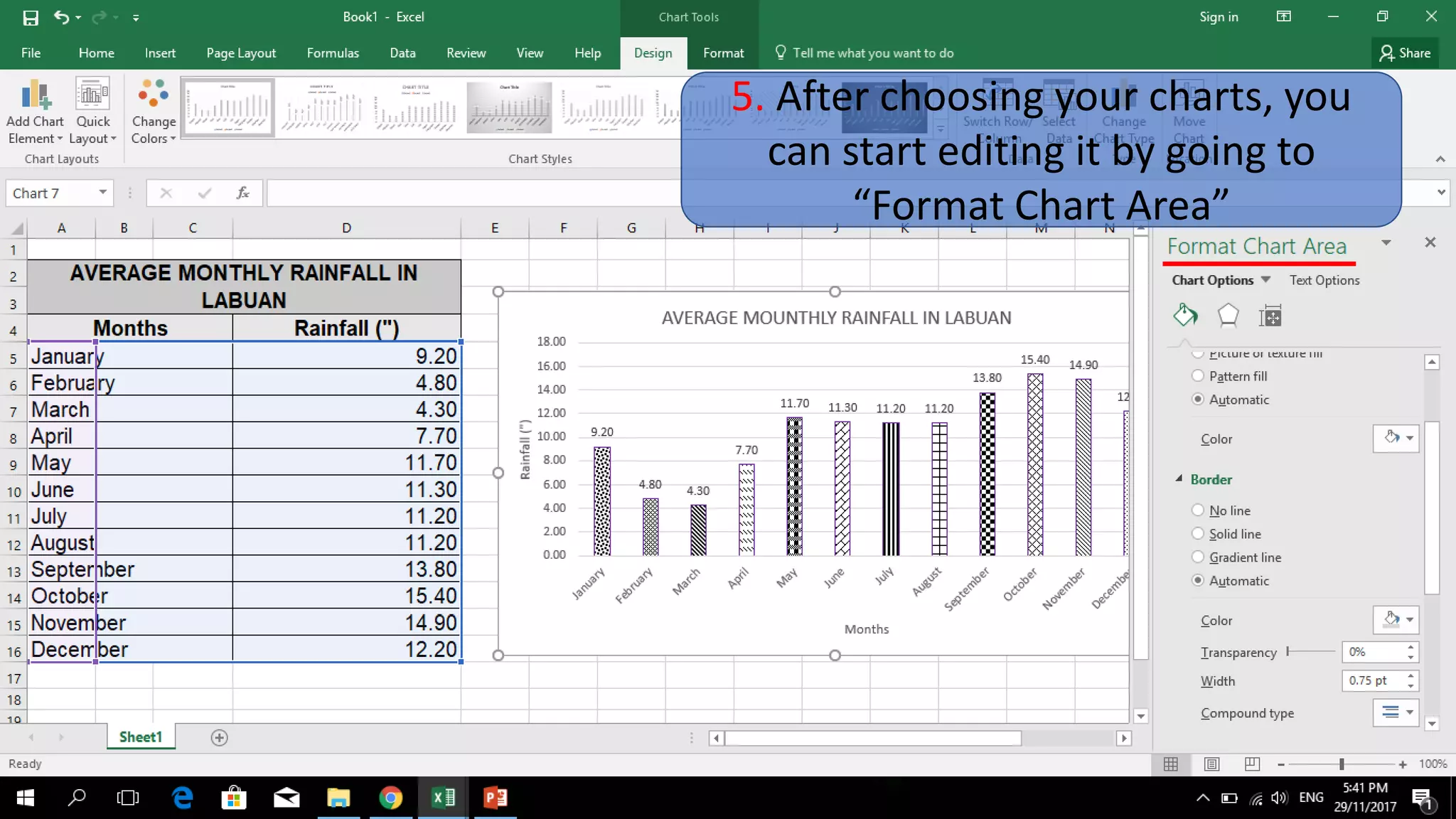Click the Enter checkmark in formula bar

point(205,193)
